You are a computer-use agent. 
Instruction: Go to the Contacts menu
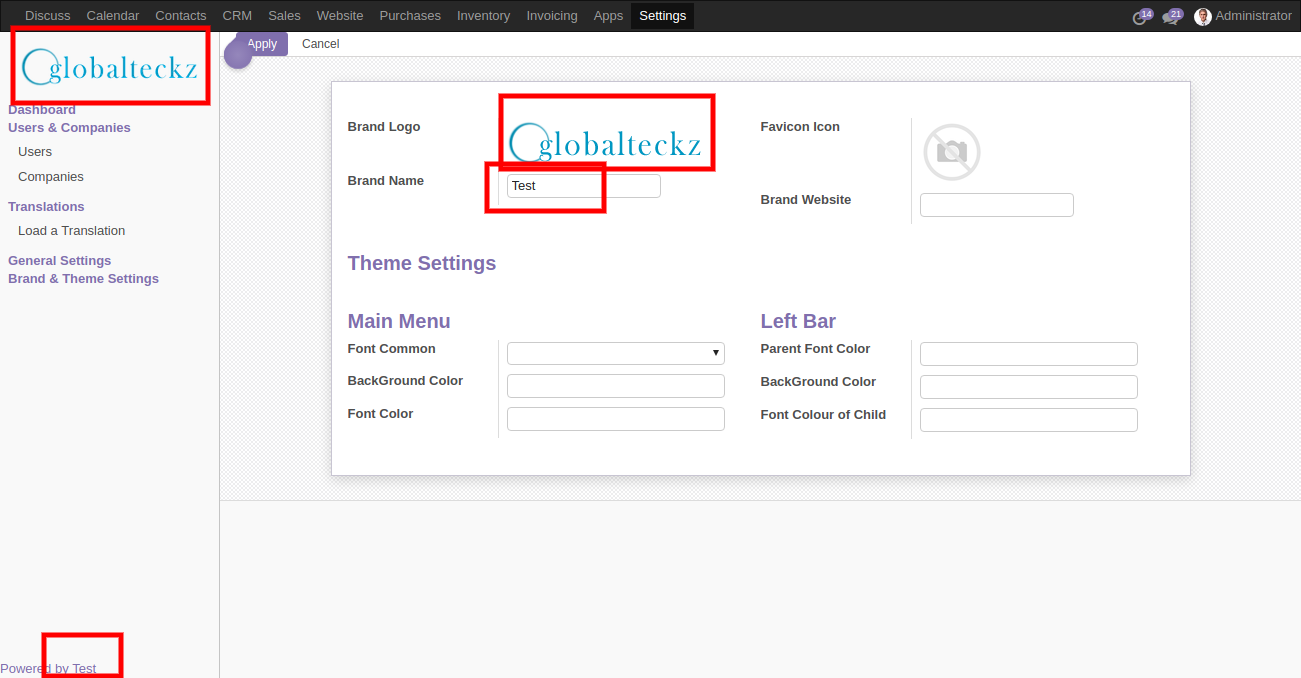[181, 16]
